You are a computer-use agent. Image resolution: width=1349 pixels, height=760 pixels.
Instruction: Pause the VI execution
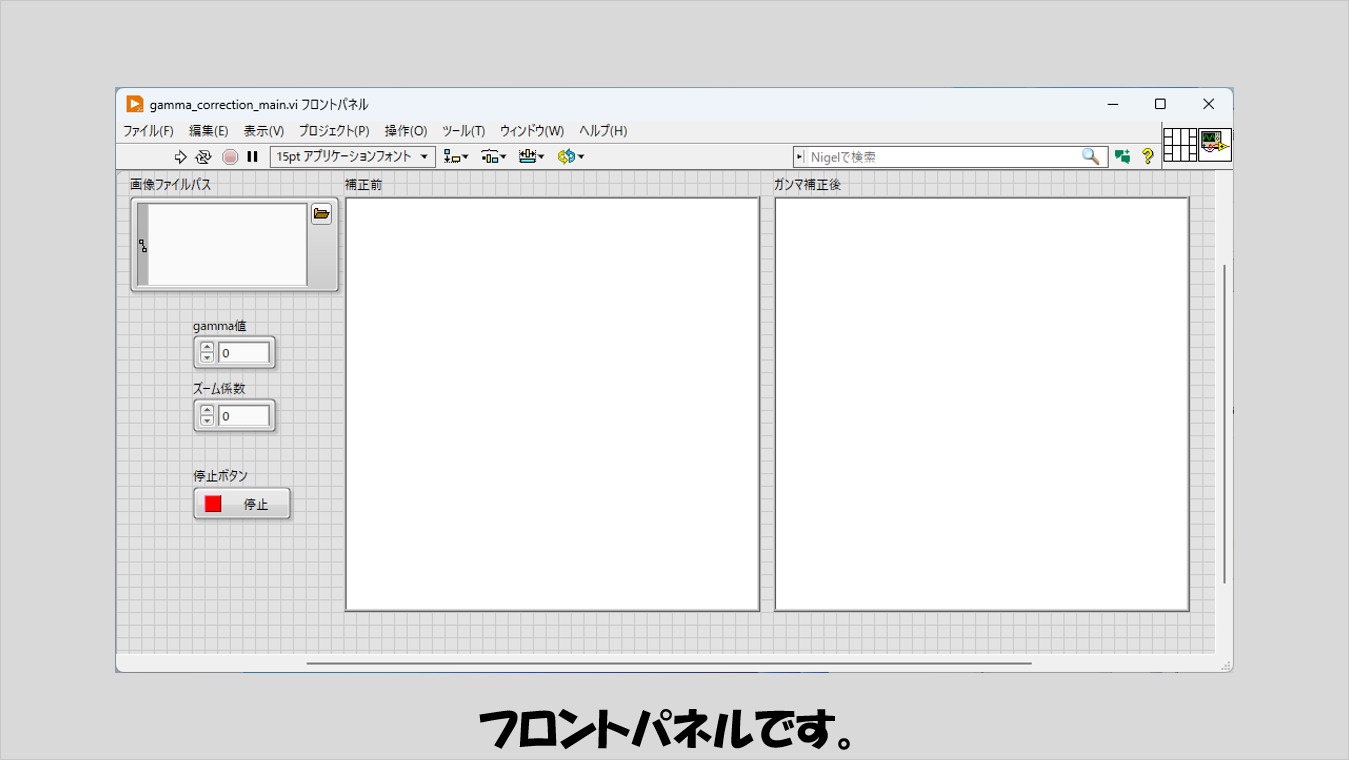click(x=253, y=157)
